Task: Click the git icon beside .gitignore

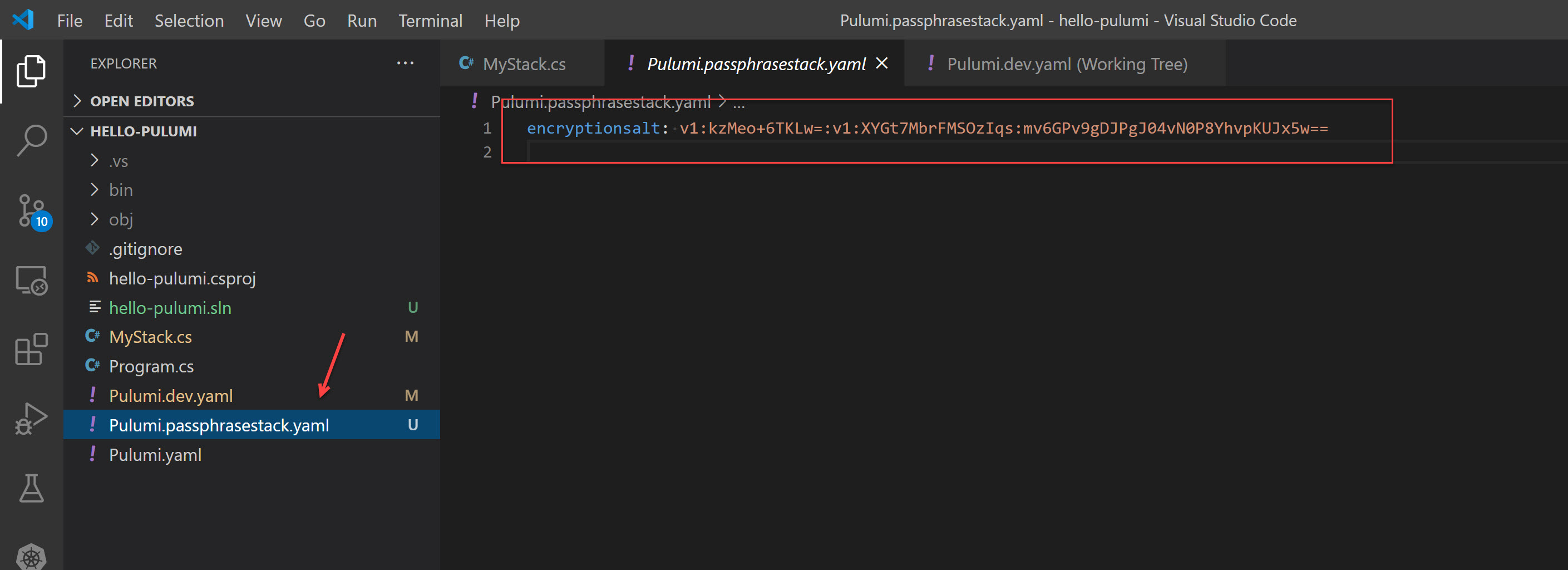Action: tap(92, 248)
